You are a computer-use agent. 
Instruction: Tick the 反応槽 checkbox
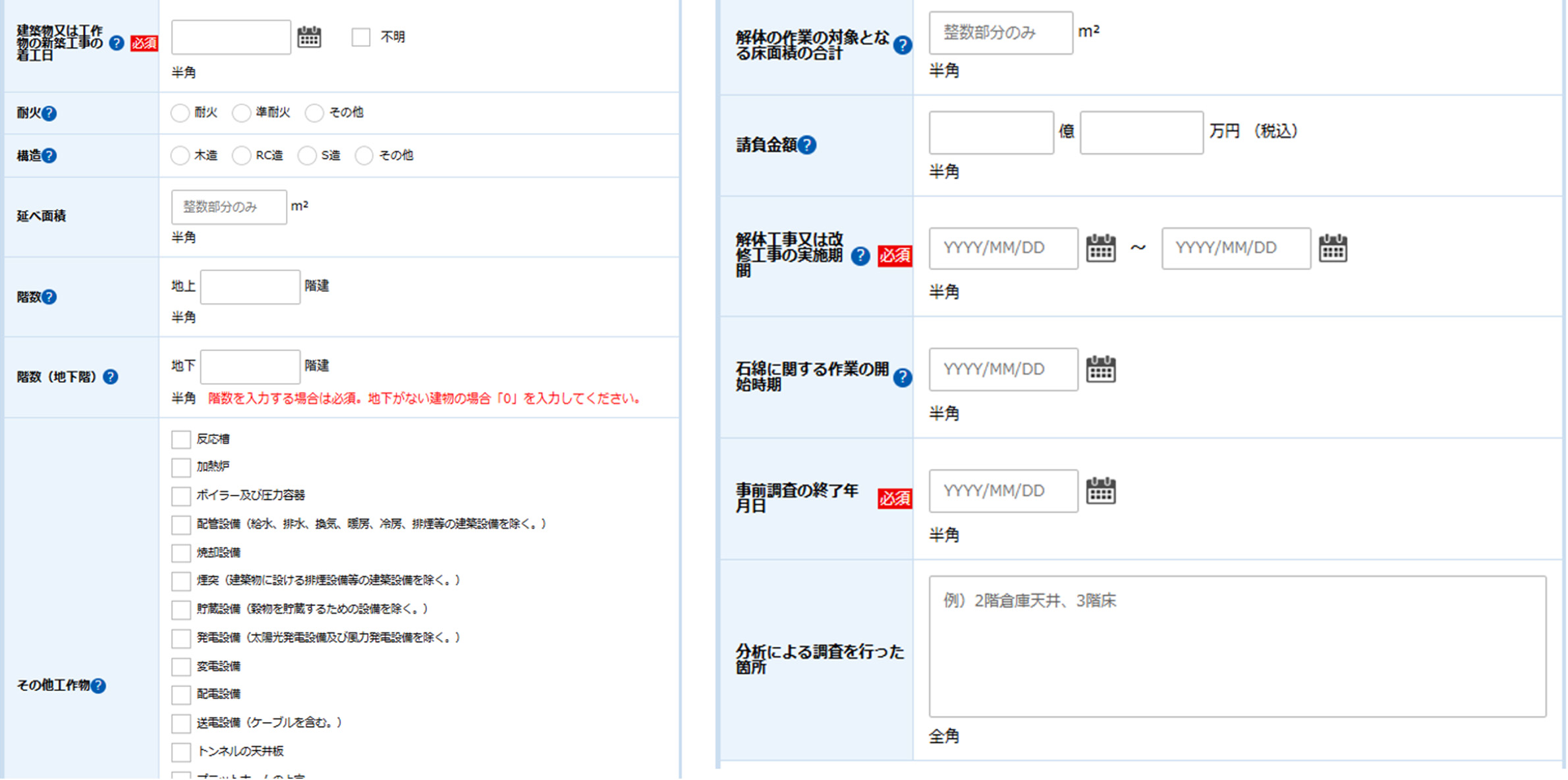[x=181, y=439]
